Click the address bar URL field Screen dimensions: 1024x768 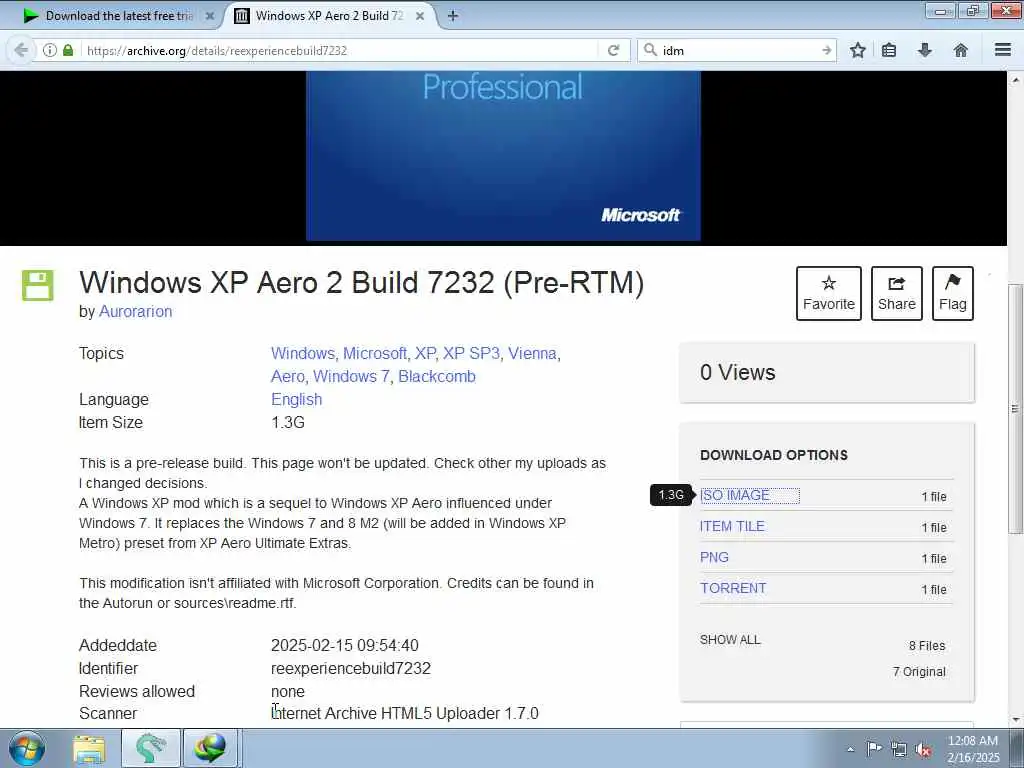click(340, 50)
